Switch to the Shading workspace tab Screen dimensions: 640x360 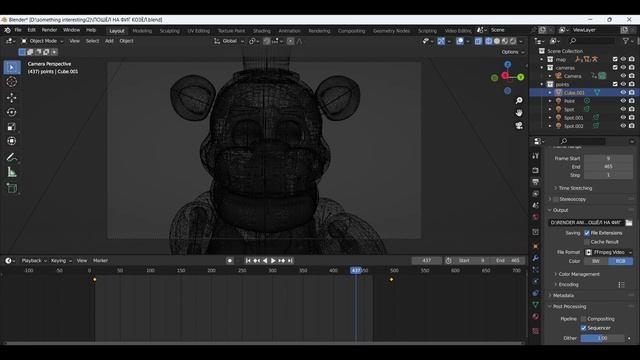point(262,31)
